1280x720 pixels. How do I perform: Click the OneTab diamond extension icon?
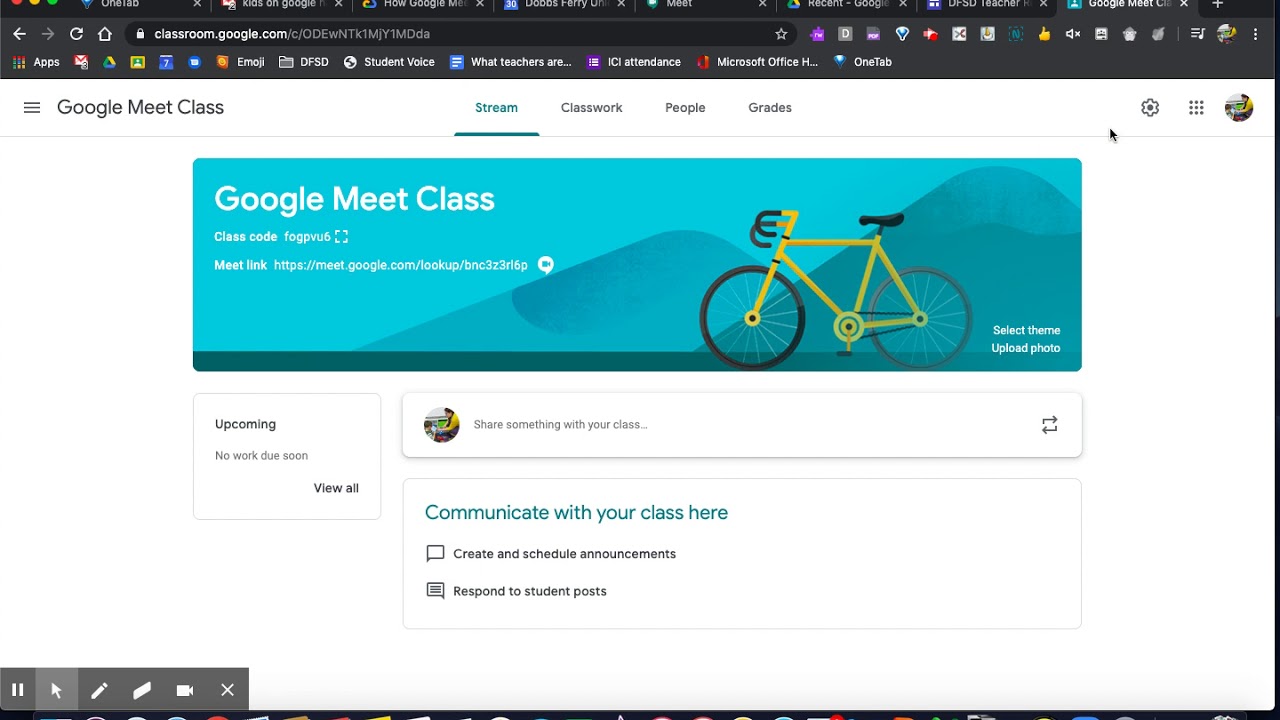(x=902, y=34)
